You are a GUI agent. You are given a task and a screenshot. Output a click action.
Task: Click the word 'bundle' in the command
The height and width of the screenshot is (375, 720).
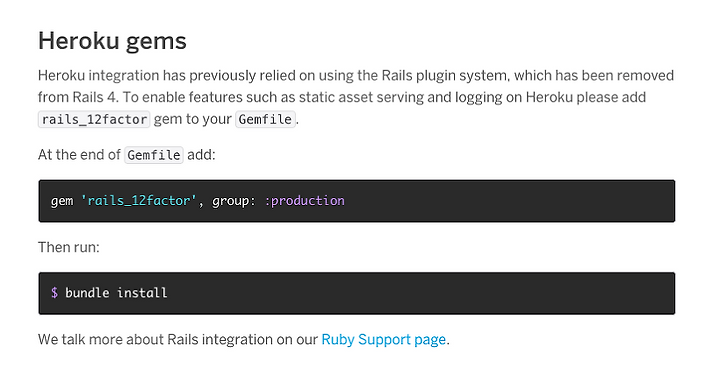(x=87, y=293)
